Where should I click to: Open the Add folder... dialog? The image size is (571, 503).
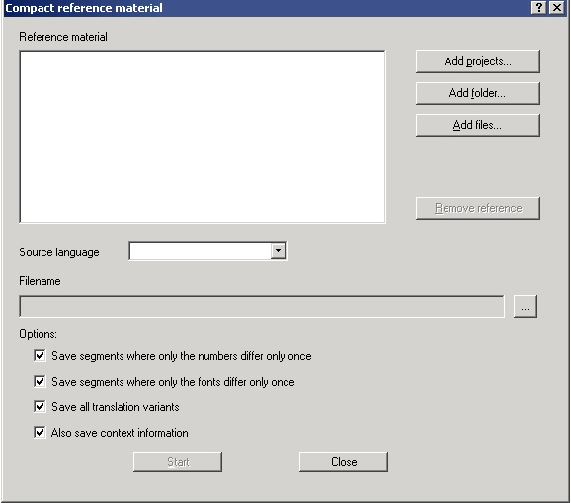[x=477, y=93]
